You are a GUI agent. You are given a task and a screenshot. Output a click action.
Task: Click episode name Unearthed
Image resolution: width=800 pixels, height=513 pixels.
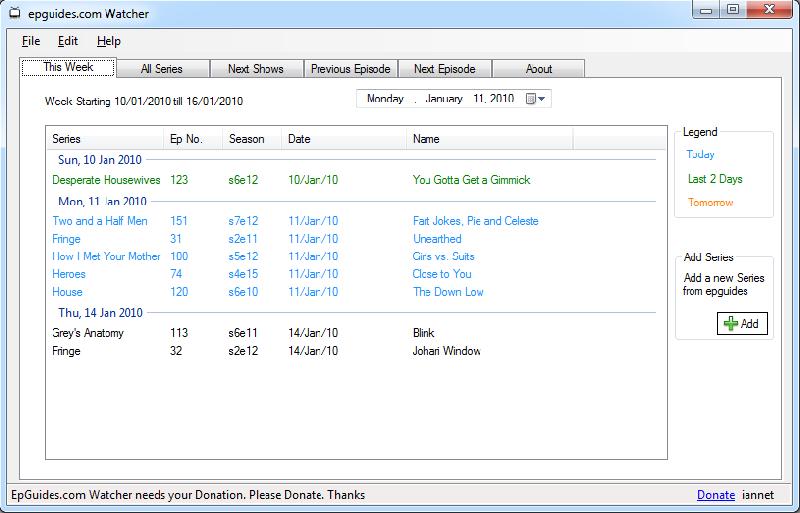click(x=437, y=239)
